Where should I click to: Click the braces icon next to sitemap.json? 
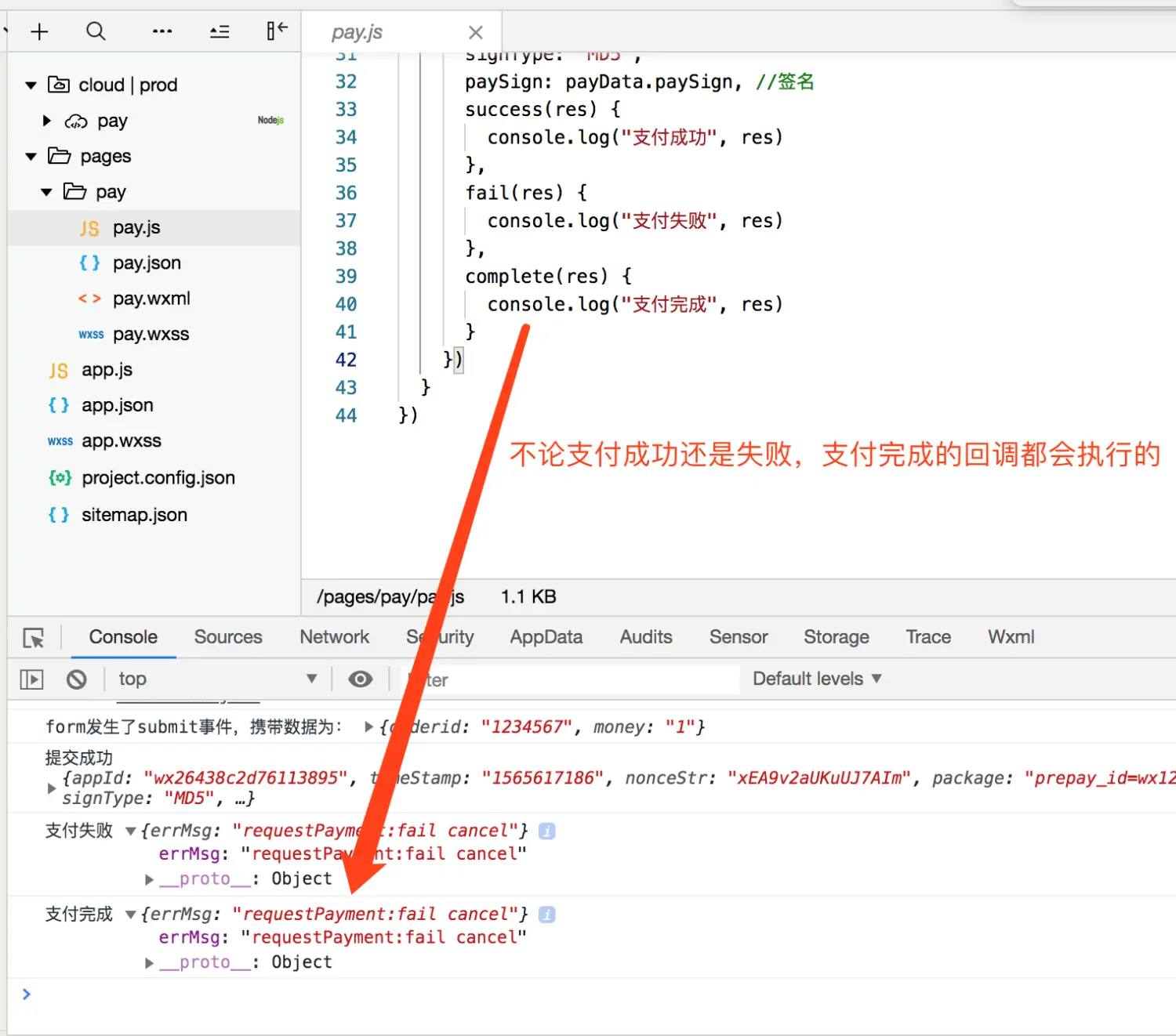pos(59,515)
